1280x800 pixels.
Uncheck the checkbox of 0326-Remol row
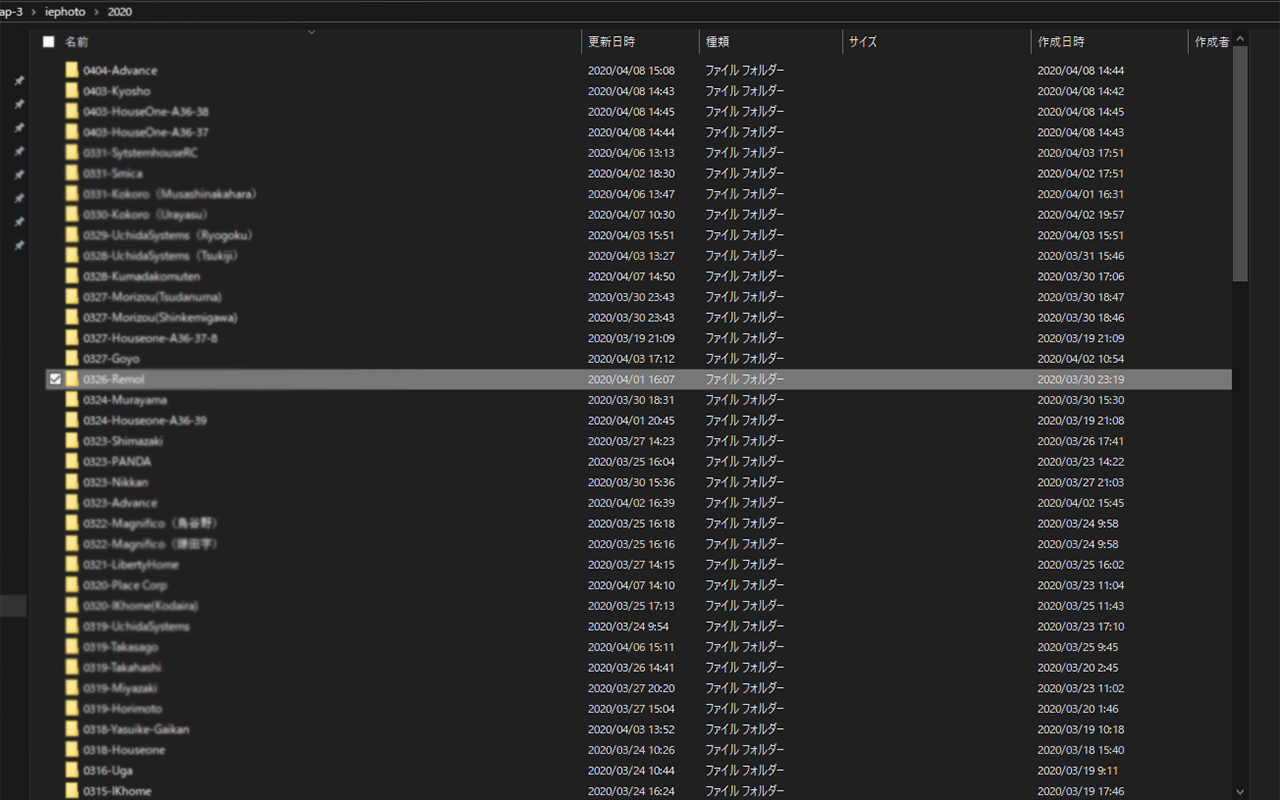pyautogui.click(x=55, y=379)
